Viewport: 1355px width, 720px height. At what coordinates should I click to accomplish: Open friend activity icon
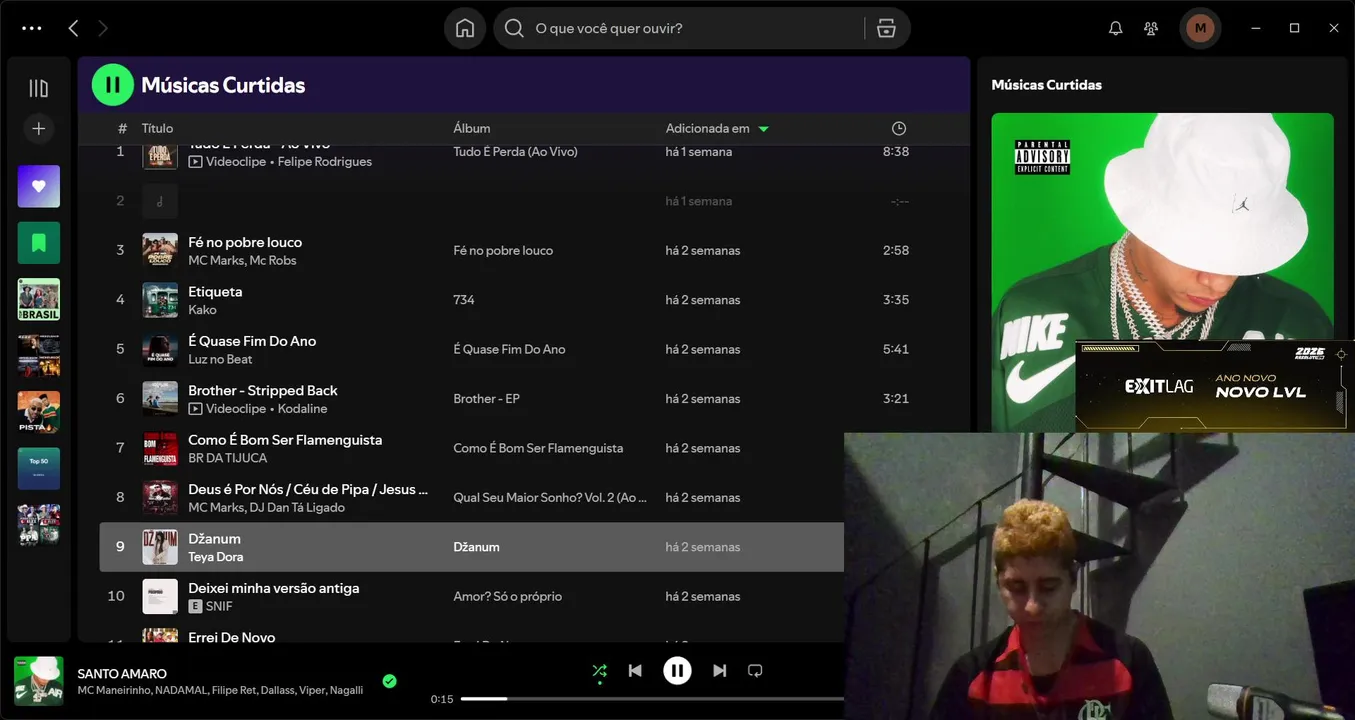[1151, 28]
